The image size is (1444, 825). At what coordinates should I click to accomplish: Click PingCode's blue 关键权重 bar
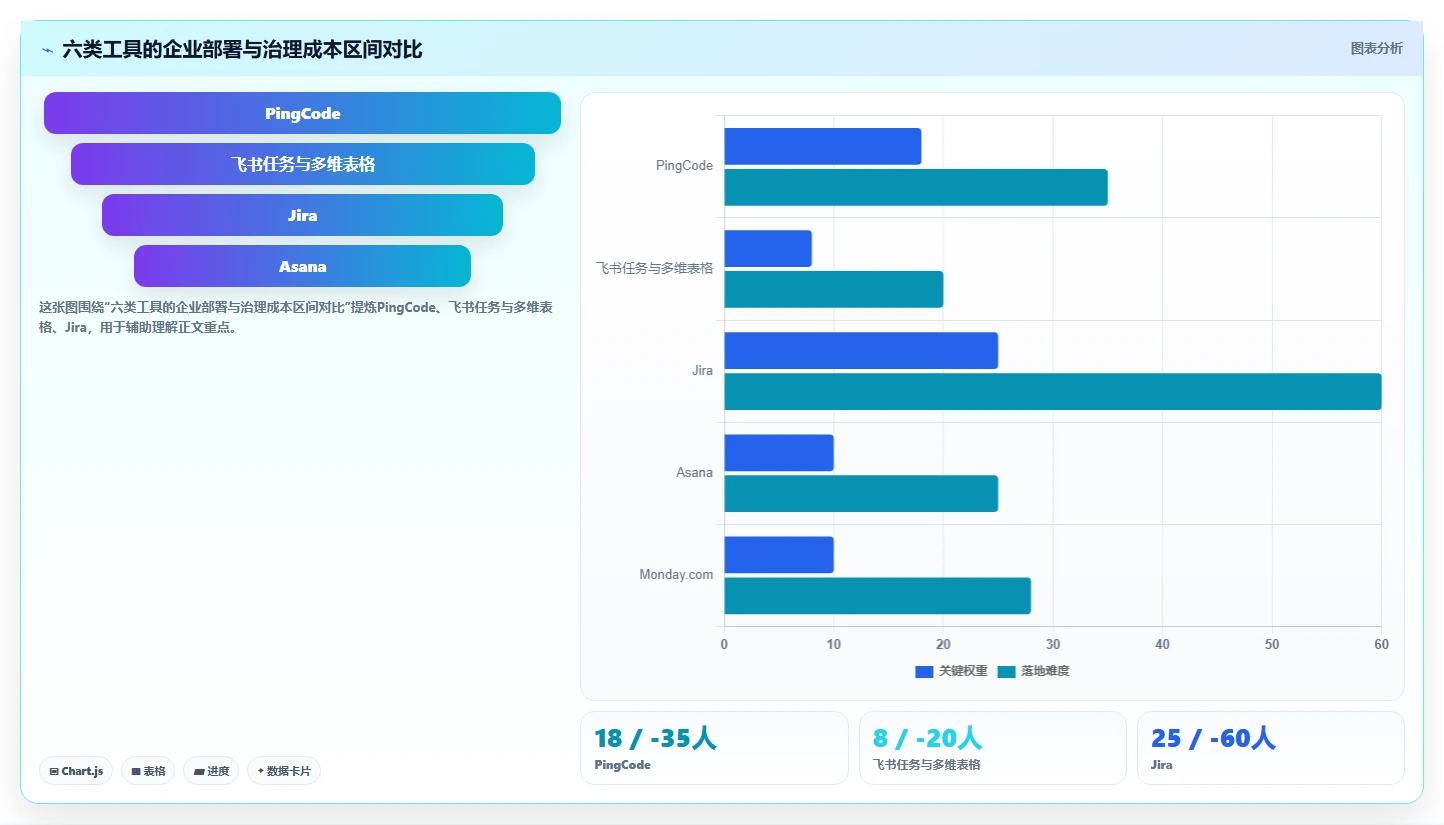click(822, 146)
